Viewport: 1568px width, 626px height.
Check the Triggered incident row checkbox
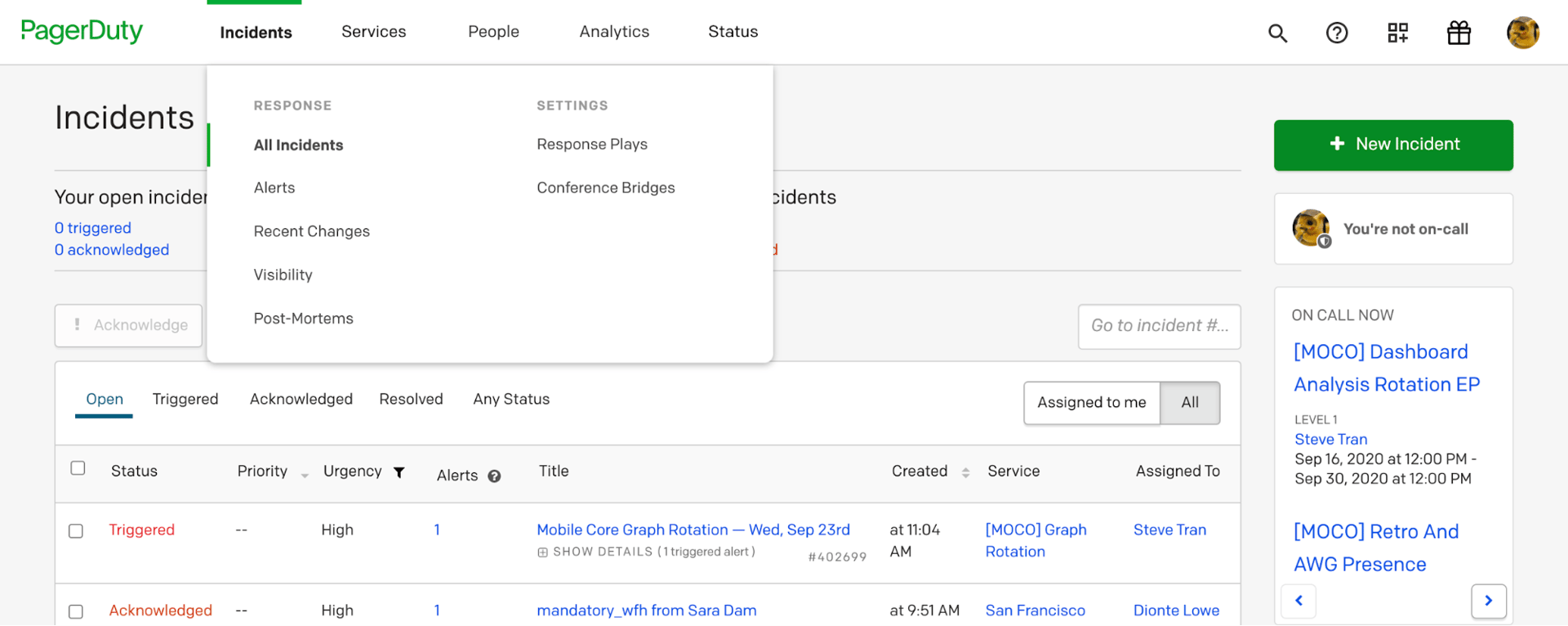click(x=76, y=531)
